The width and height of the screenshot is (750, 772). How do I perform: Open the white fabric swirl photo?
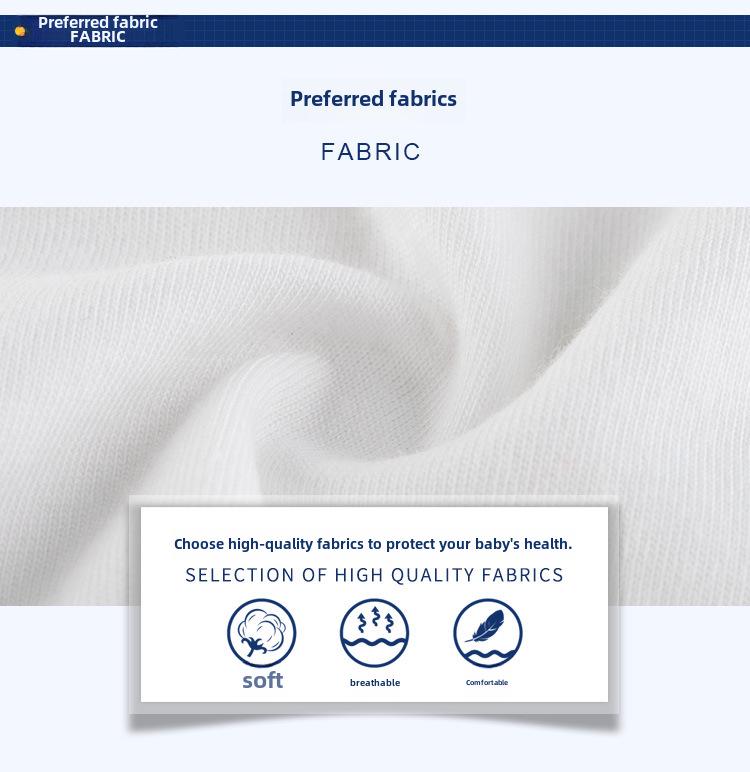(x=375, y=406)
